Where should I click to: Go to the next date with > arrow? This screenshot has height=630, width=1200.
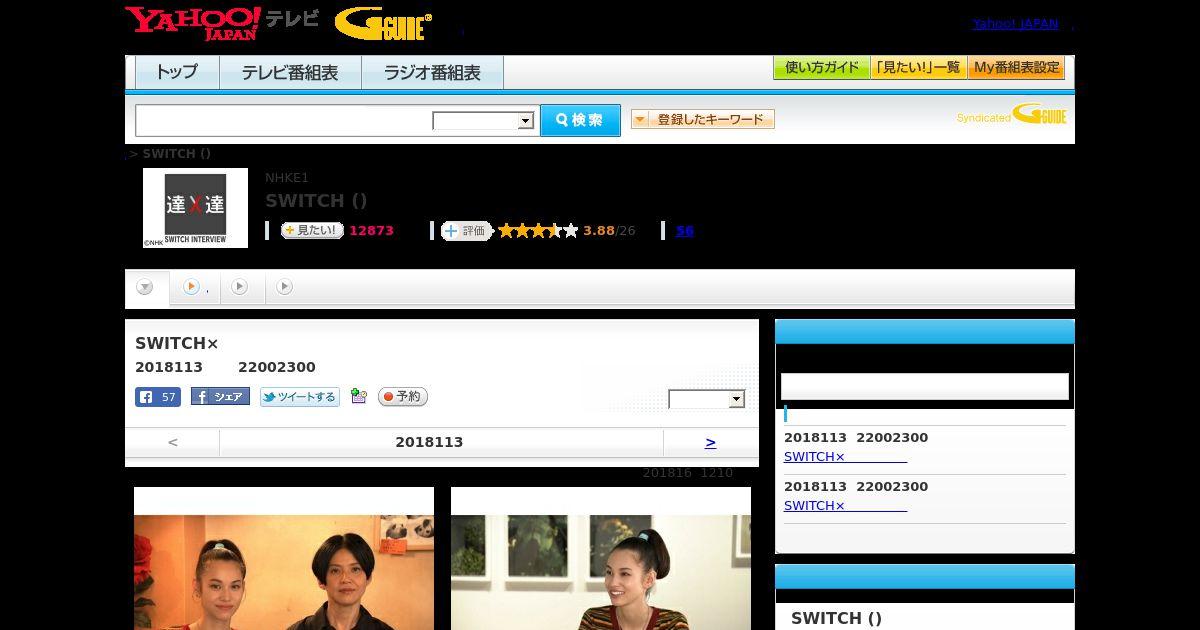coord(710,442)
